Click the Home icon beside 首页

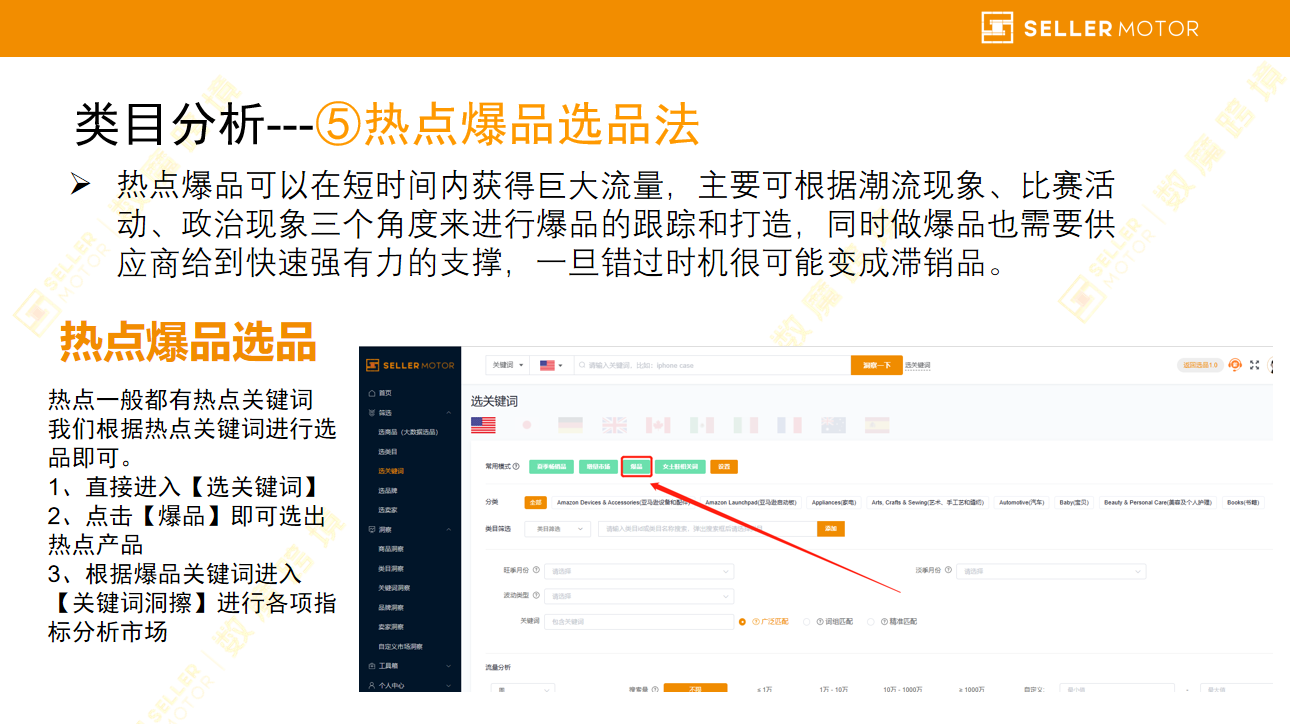pyautogui.click(x=372, y=393)
